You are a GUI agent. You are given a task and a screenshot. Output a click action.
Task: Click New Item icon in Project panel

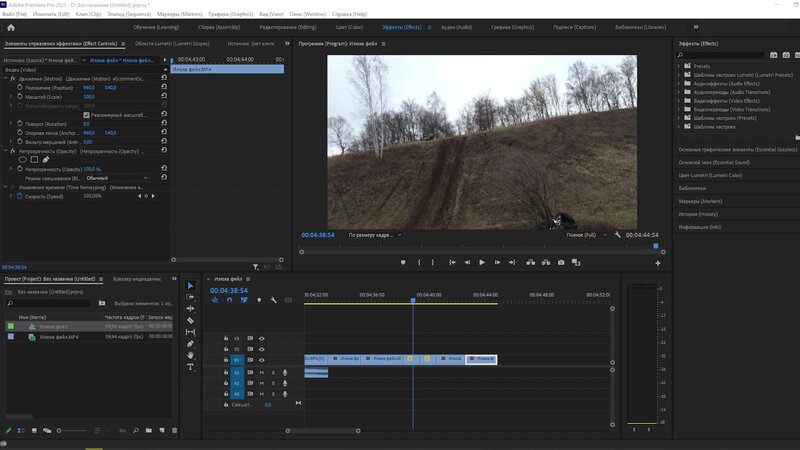click(162, 431)
